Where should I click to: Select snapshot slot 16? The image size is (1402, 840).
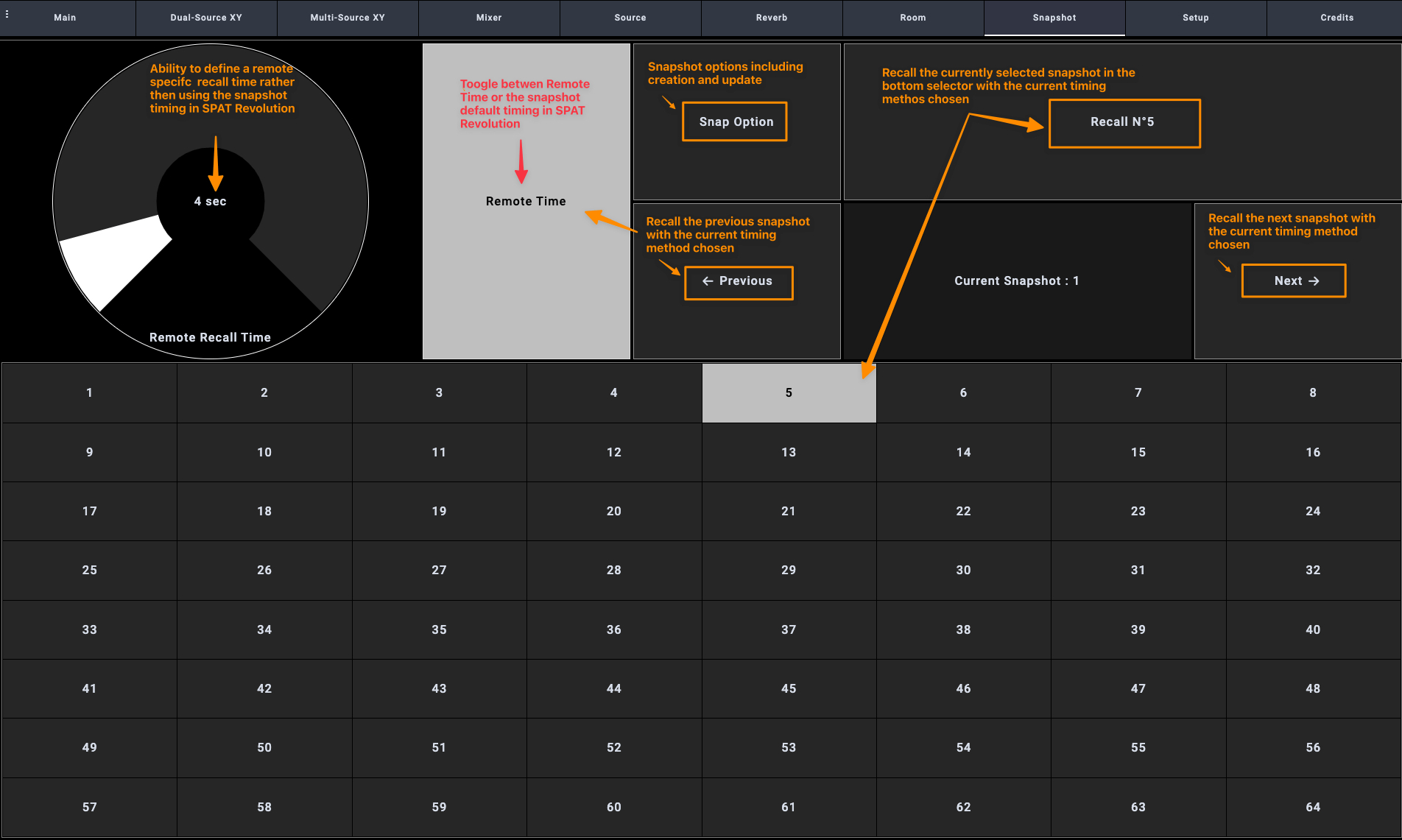pyautogui.click(x=1313, y=453)
